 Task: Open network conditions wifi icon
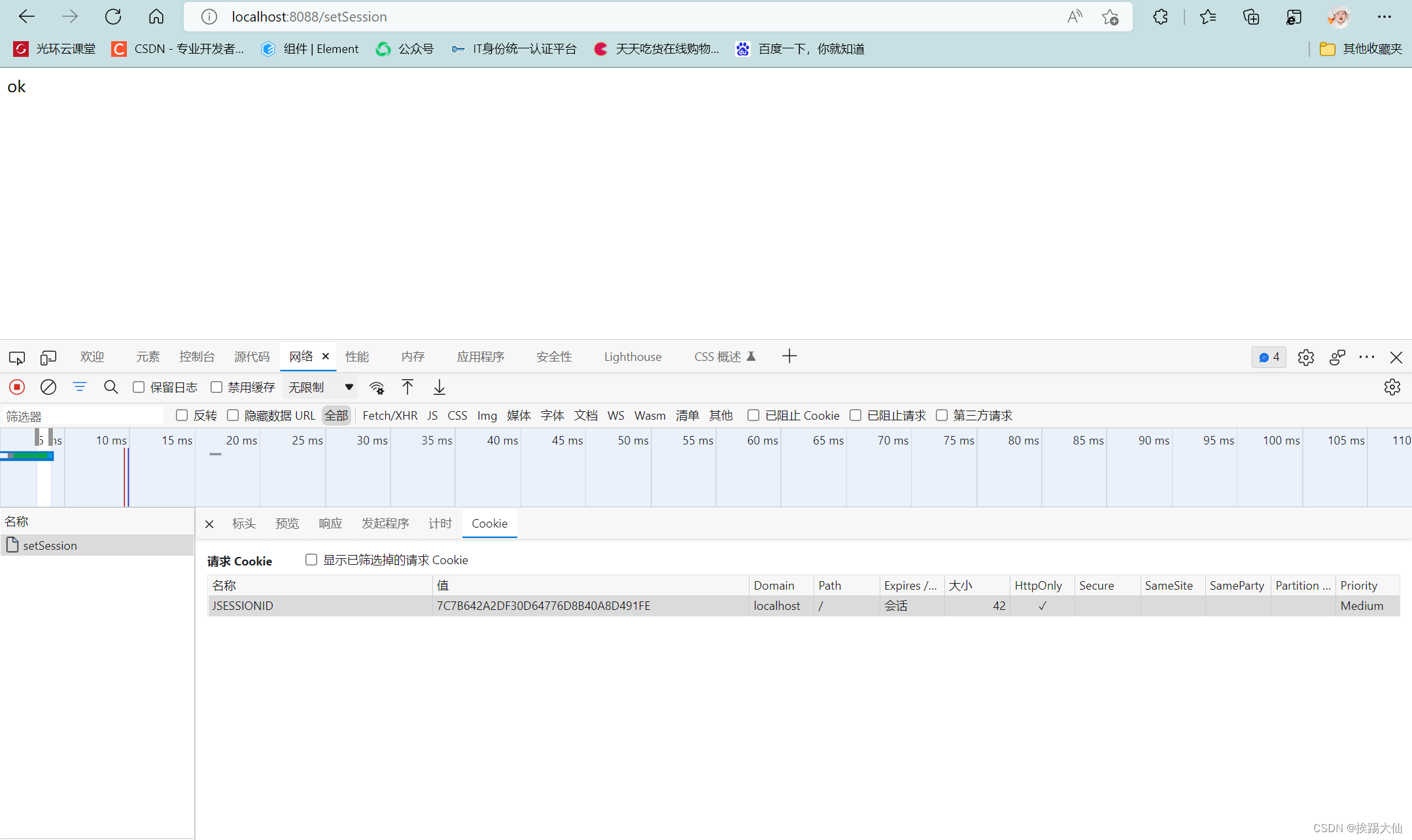pyautogui.click(x=377, y=388)
